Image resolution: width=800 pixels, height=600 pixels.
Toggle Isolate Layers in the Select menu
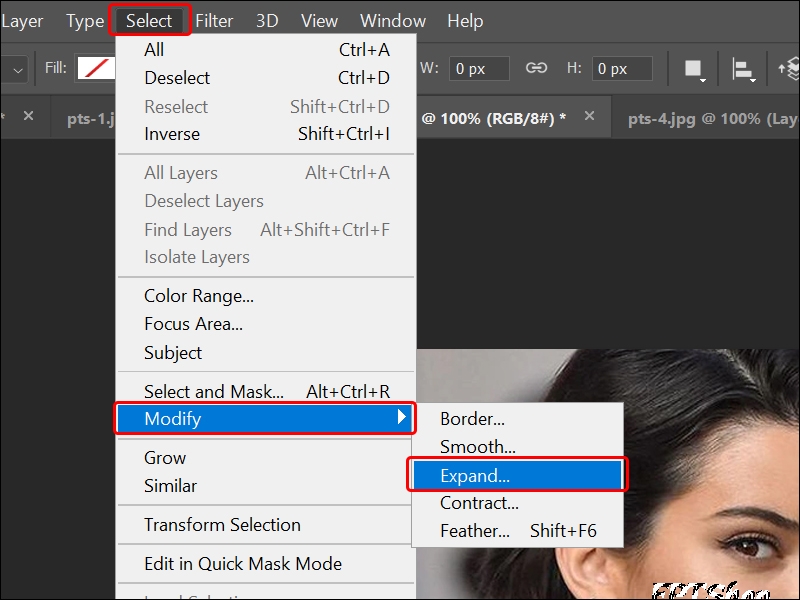(195, 257)
